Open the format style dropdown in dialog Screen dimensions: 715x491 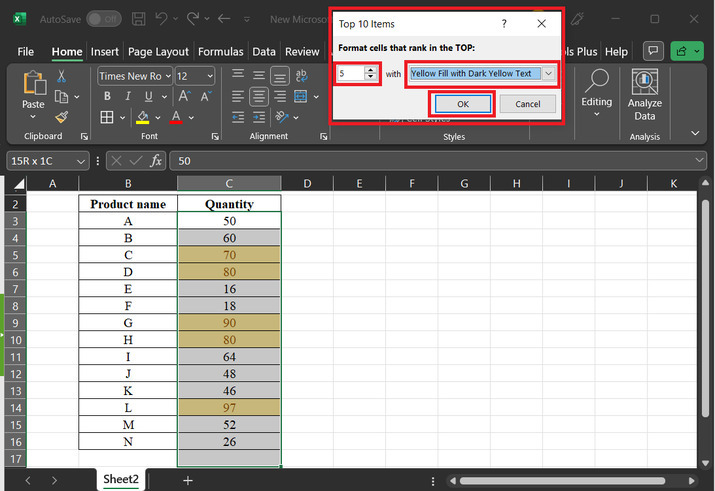click(x=548, y=73)
